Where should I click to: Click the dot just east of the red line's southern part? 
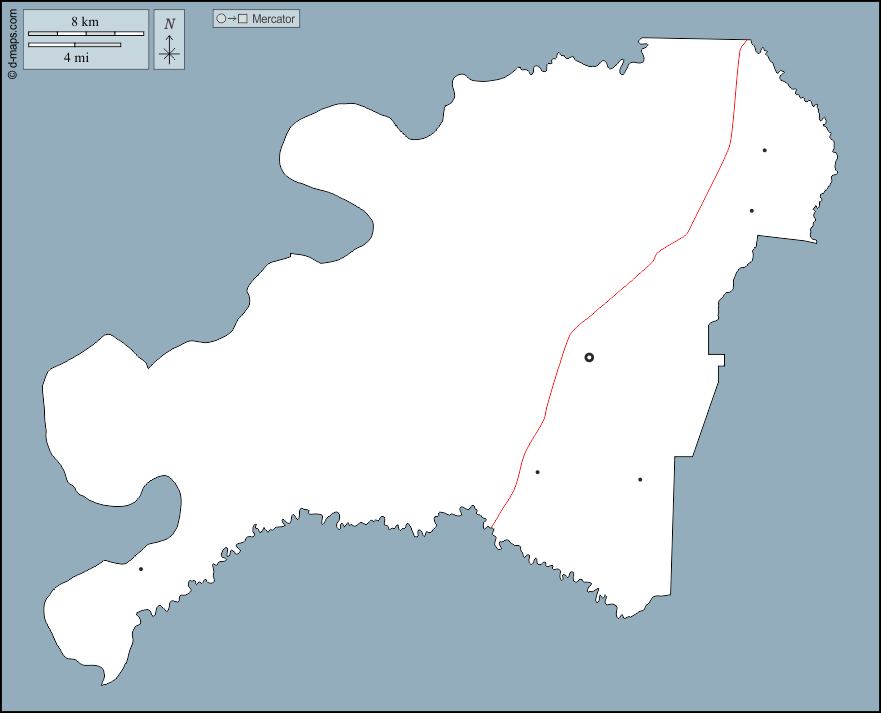pyautogui.click(x=537, y=472)
